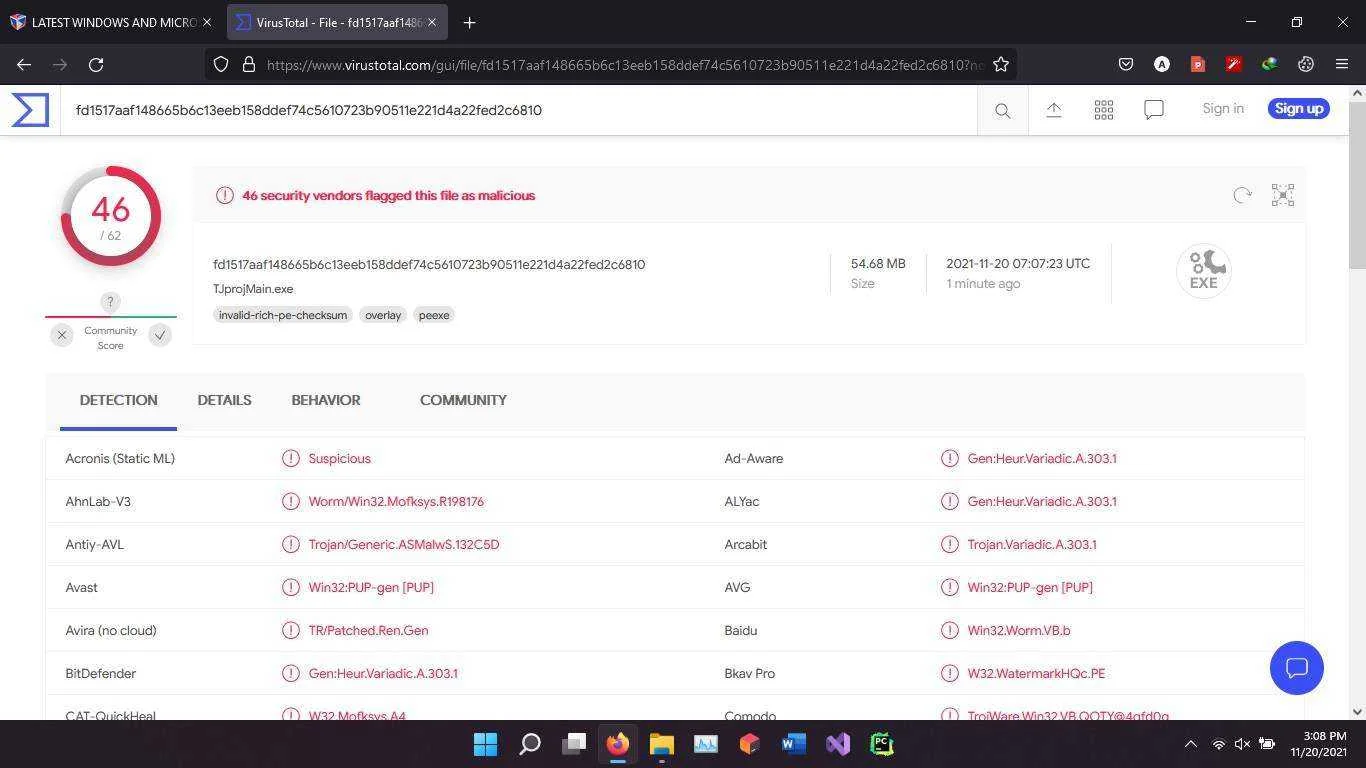Switch to the DETAILS tab

[224, 400]
